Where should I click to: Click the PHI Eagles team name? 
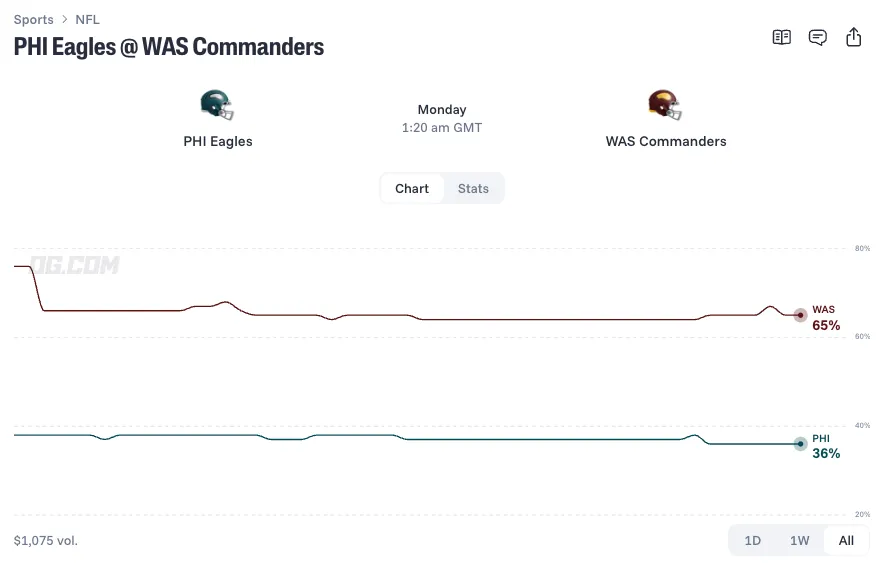(x=218, y=141)
